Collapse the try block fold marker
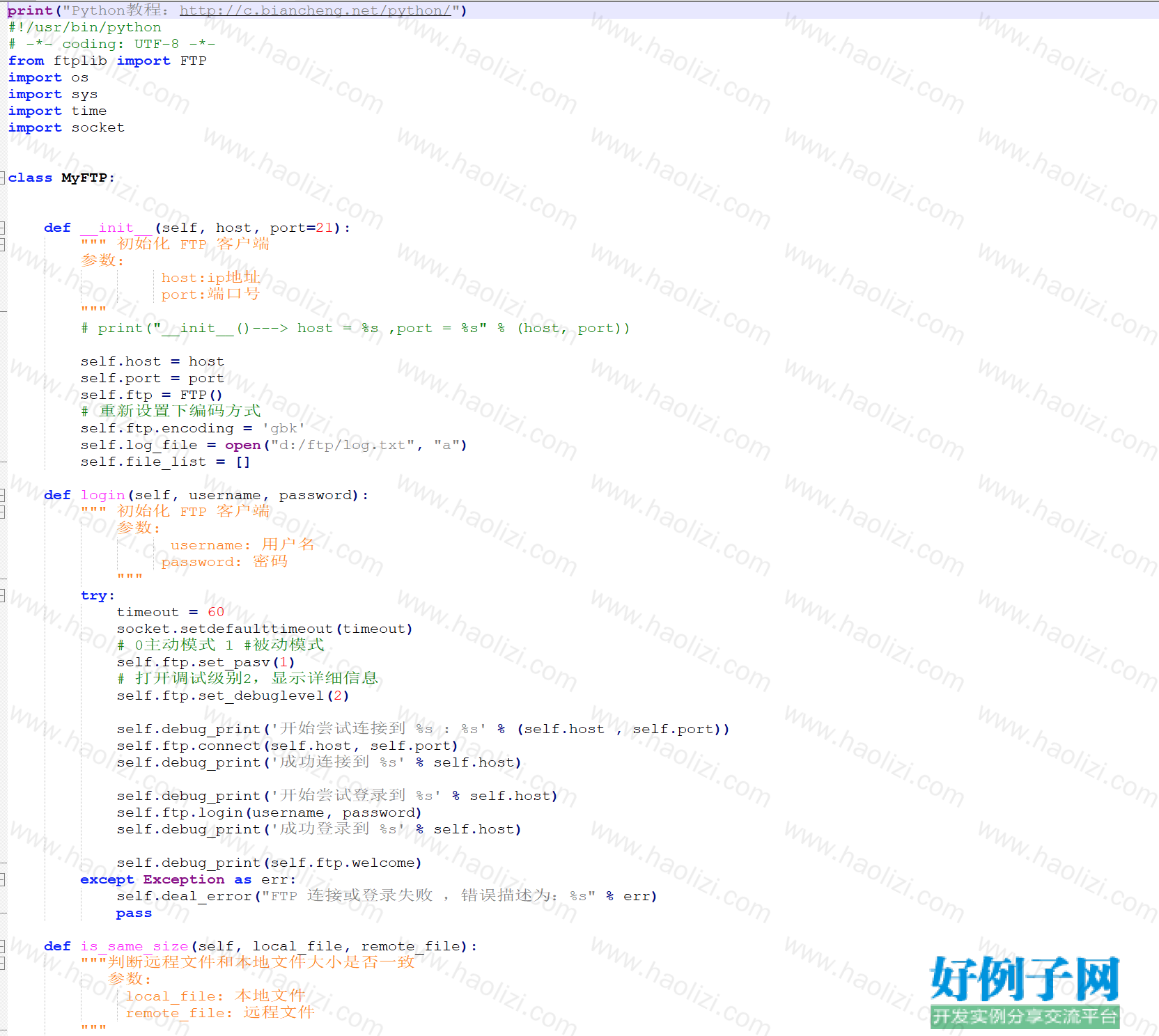The height and width of the screenshot is (1036, 1159). [3, 595]
